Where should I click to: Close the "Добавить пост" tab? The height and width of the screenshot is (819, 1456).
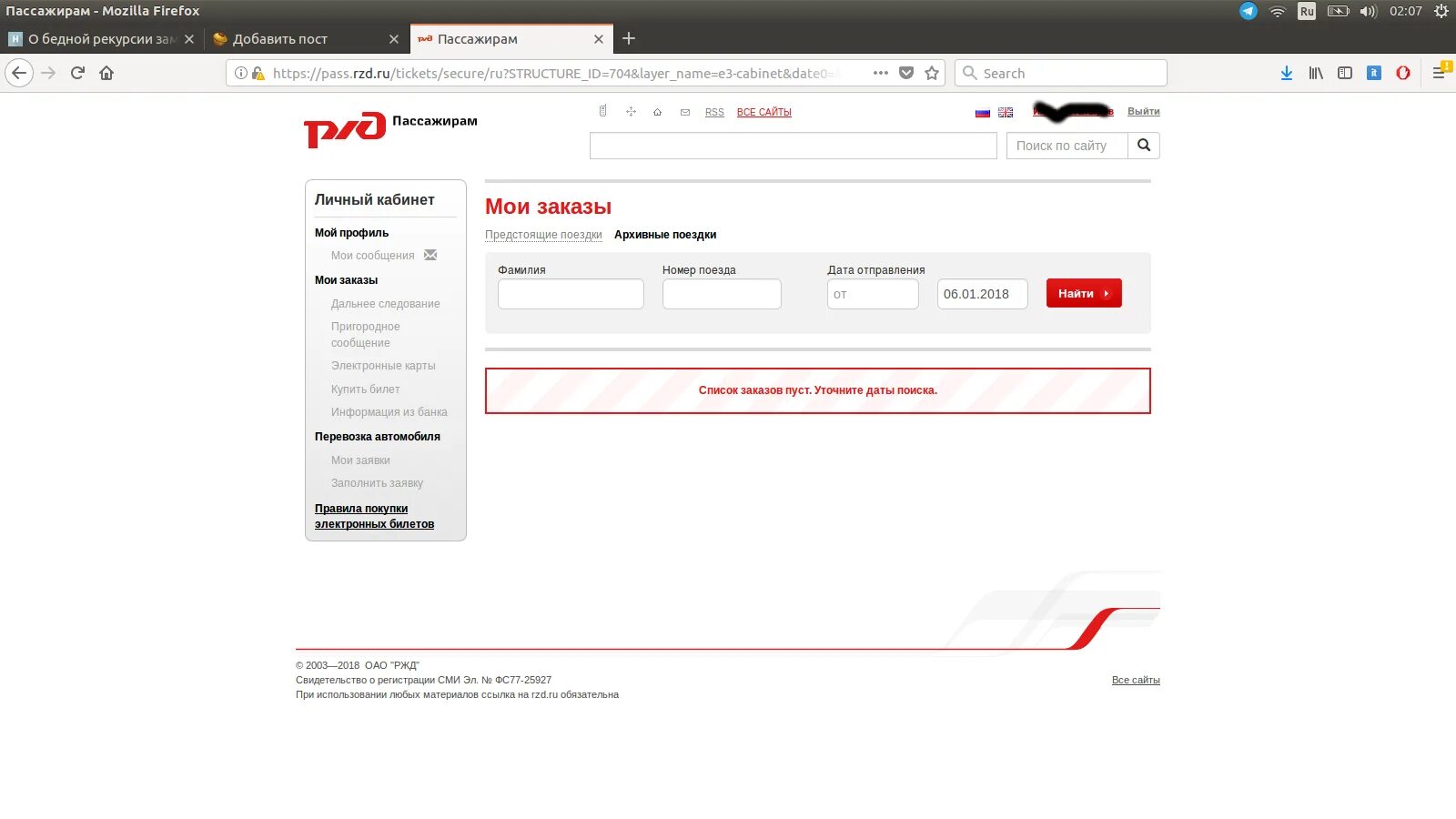(x=394, y=39)
